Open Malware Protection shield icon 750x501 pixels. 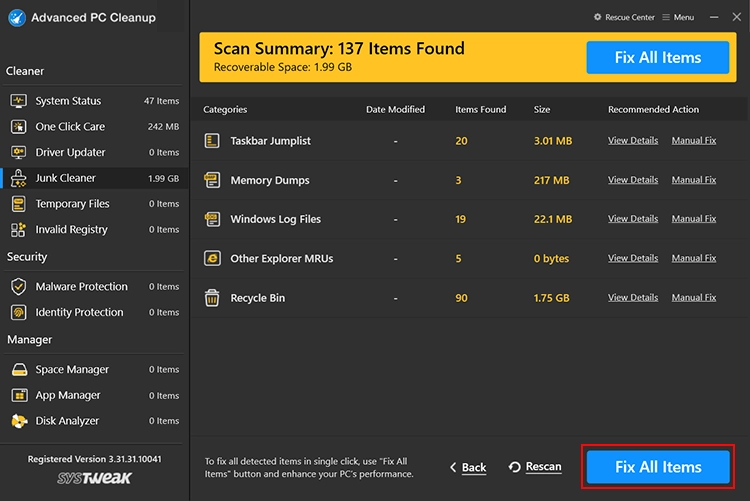click(18, 287)
